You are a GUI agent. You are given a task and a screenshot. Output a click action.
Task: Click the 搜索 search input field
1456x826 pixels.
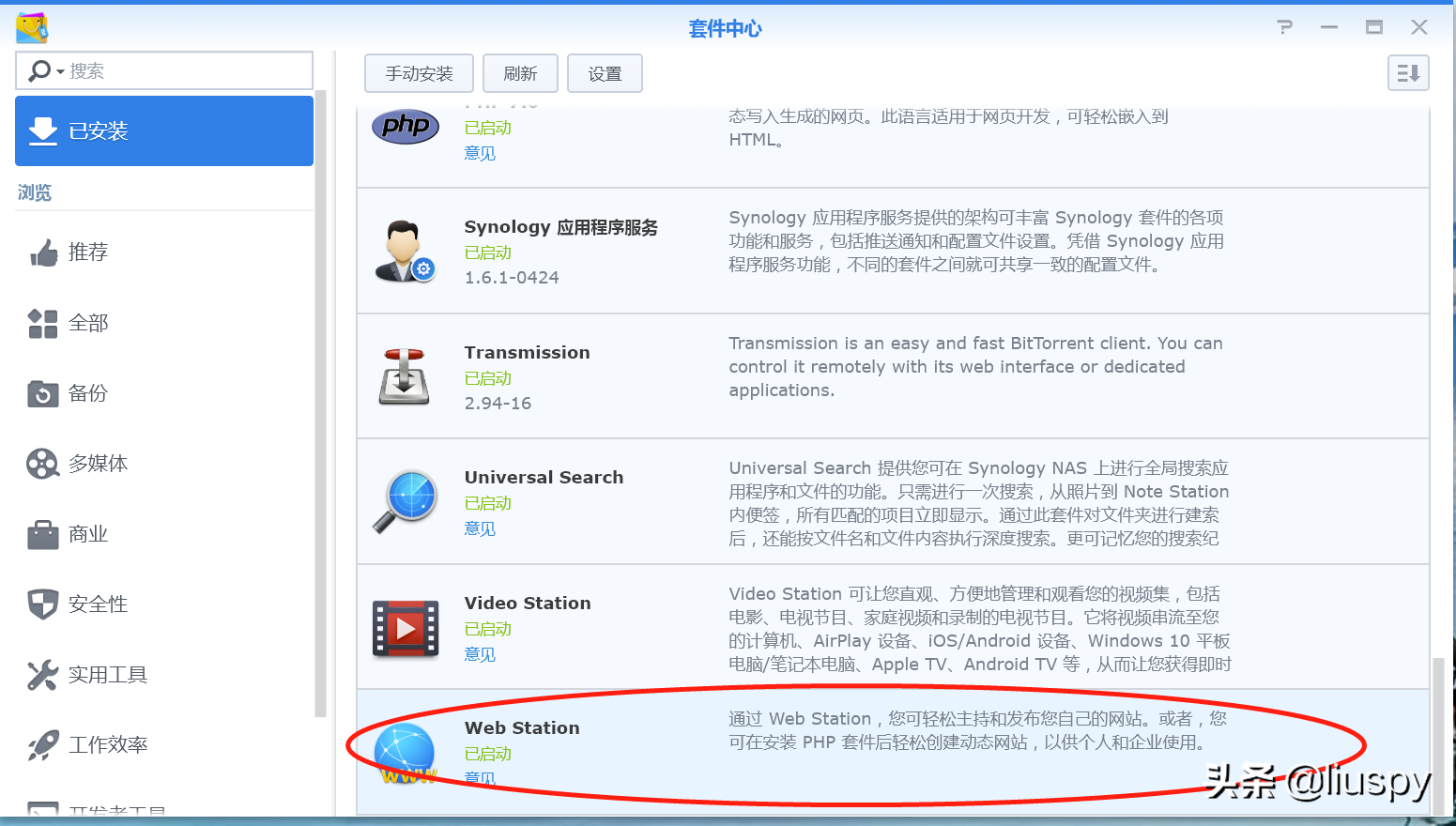point(188,71)
